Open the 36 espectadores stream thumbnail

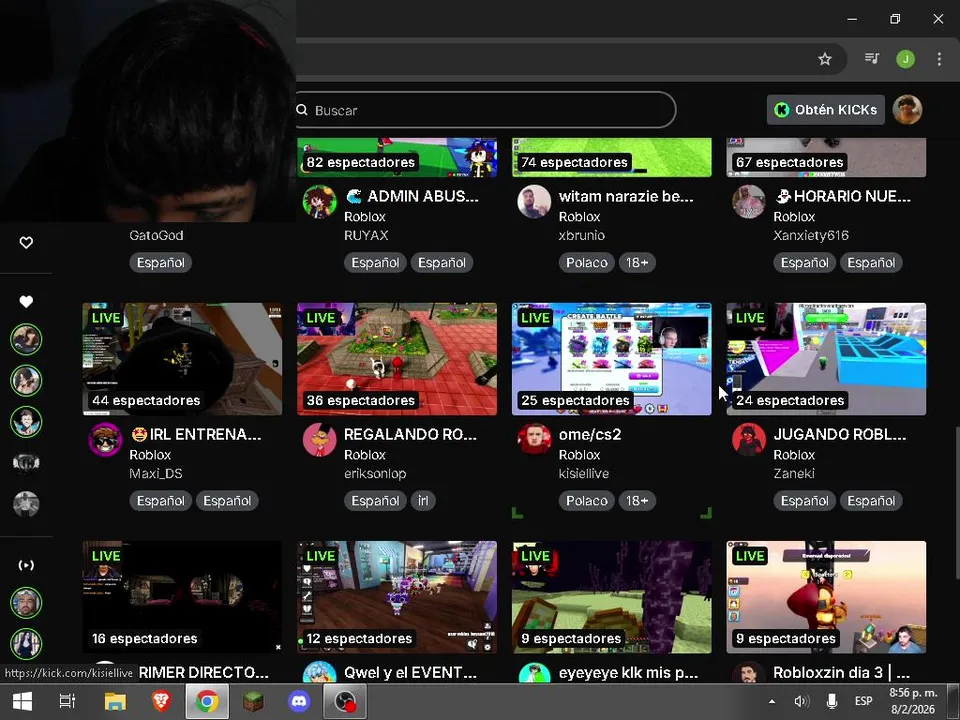(x=397, y=359)
